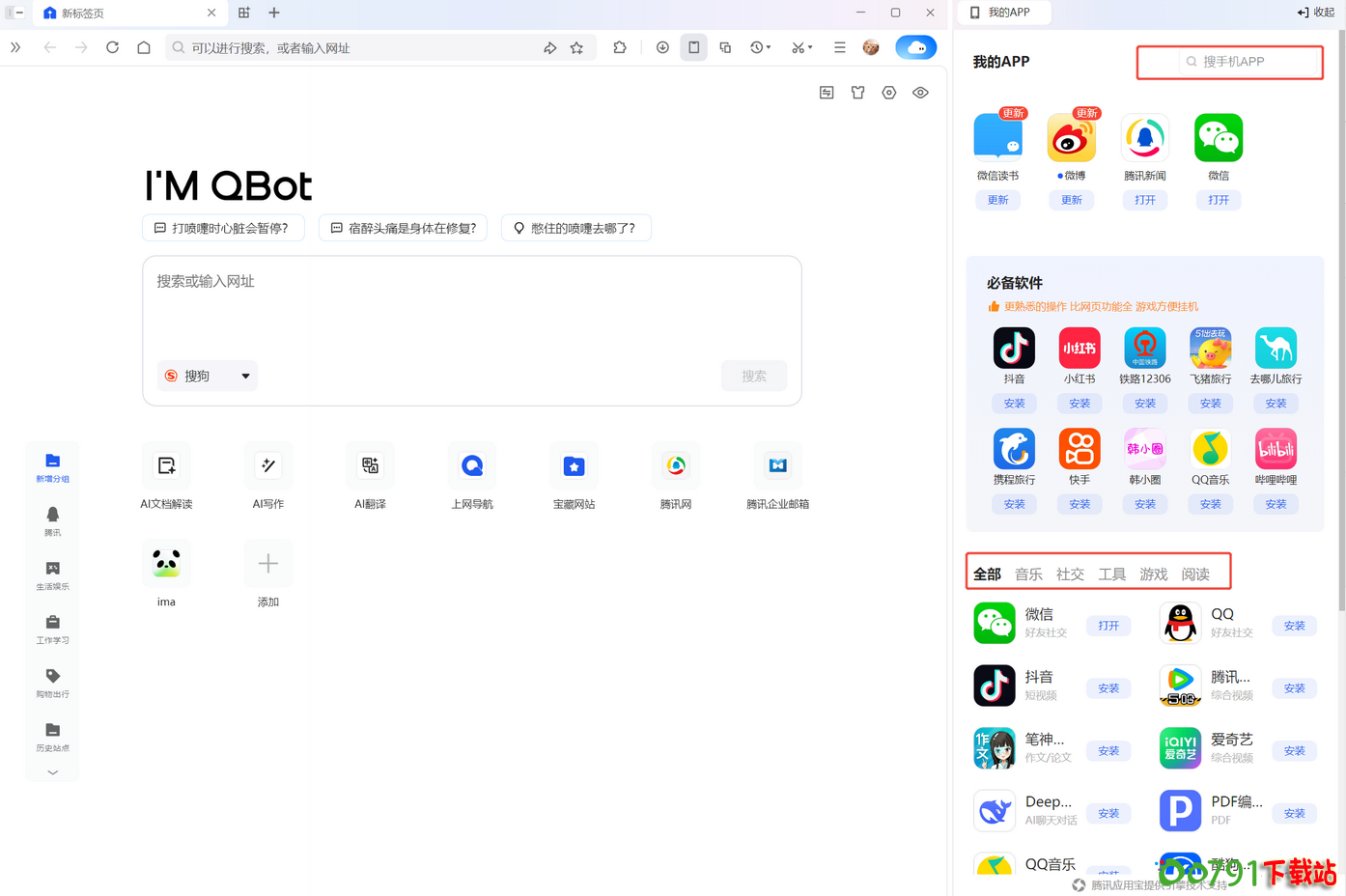The height and width of the screenshot is (896, 1346).
Task: Install 抖音 from 必备软件
Action: [1014, 404]
